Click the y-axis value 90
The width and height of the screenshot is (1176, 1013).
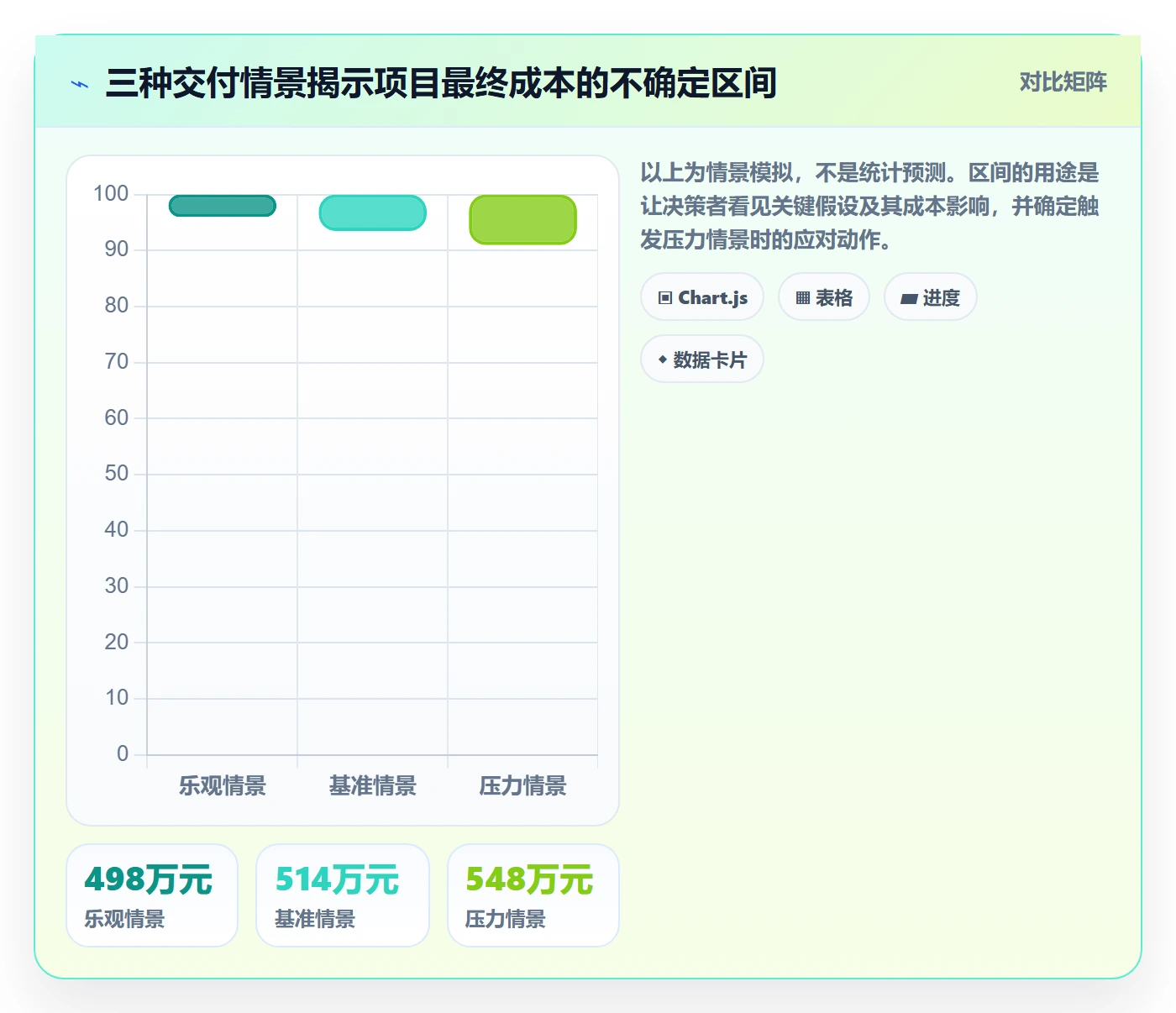point(117,249)
